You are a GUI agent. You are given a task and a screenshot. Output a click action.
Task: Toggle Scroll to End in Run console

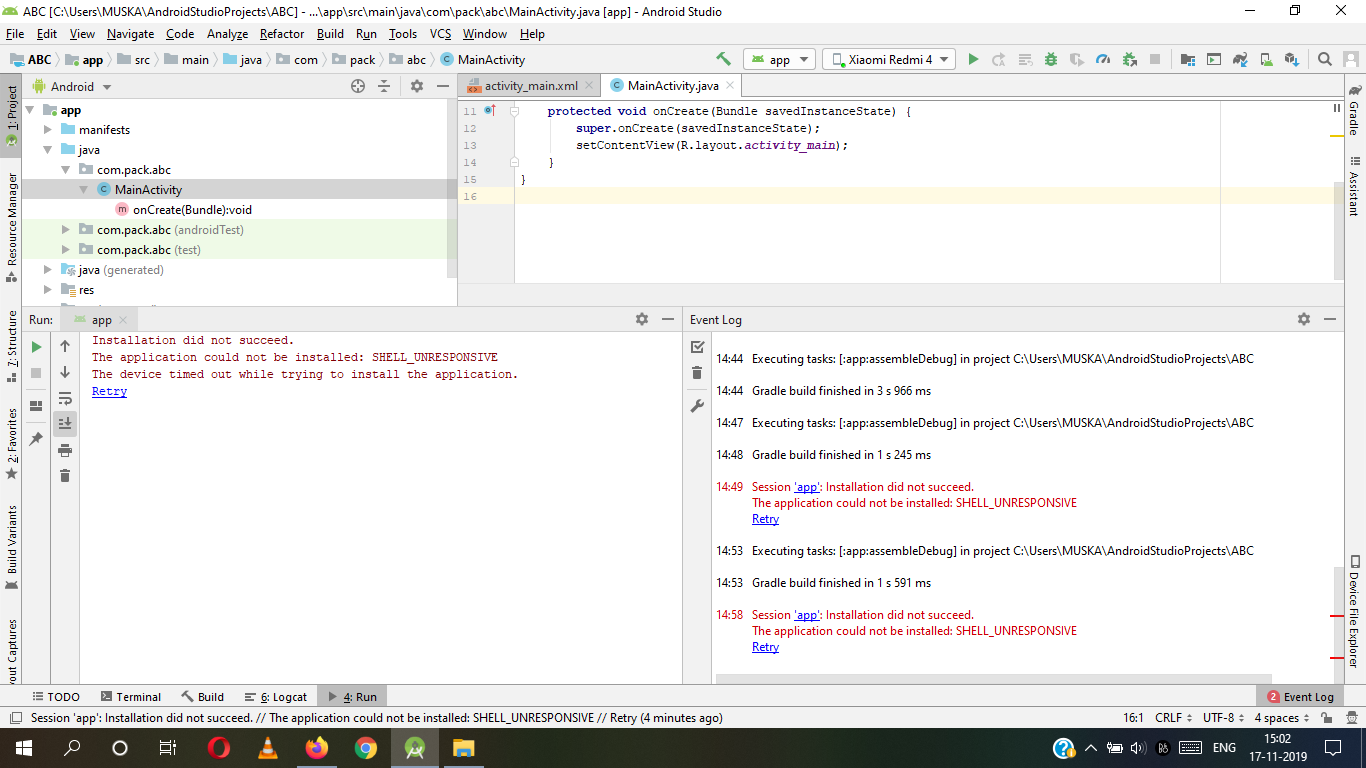coord(65,424)
